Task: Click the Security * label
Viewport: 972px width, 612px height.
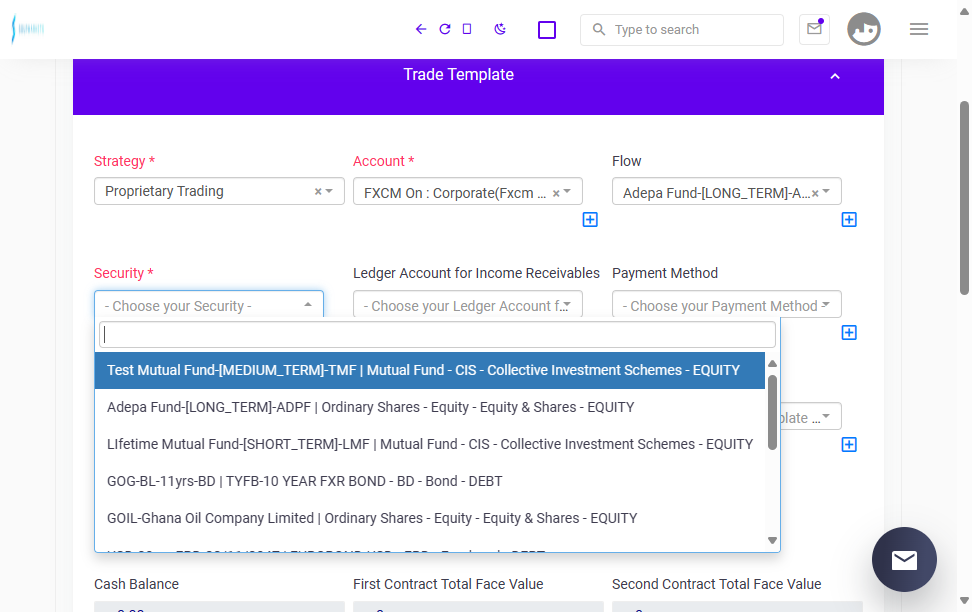Action: [x=123, y=273]
